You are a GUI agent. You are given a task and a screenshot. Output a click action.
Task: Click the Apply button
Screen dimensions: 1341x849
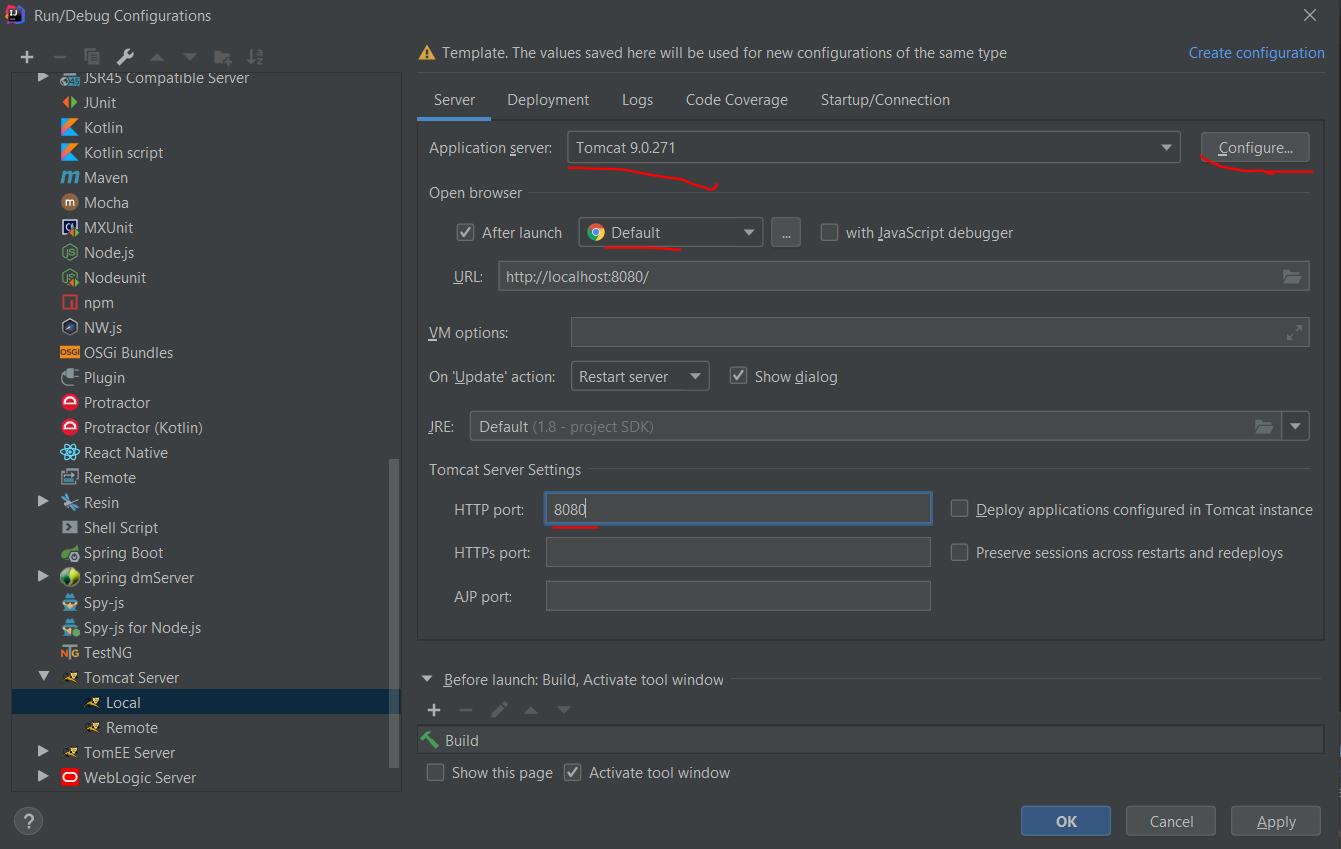[1276, 821]
